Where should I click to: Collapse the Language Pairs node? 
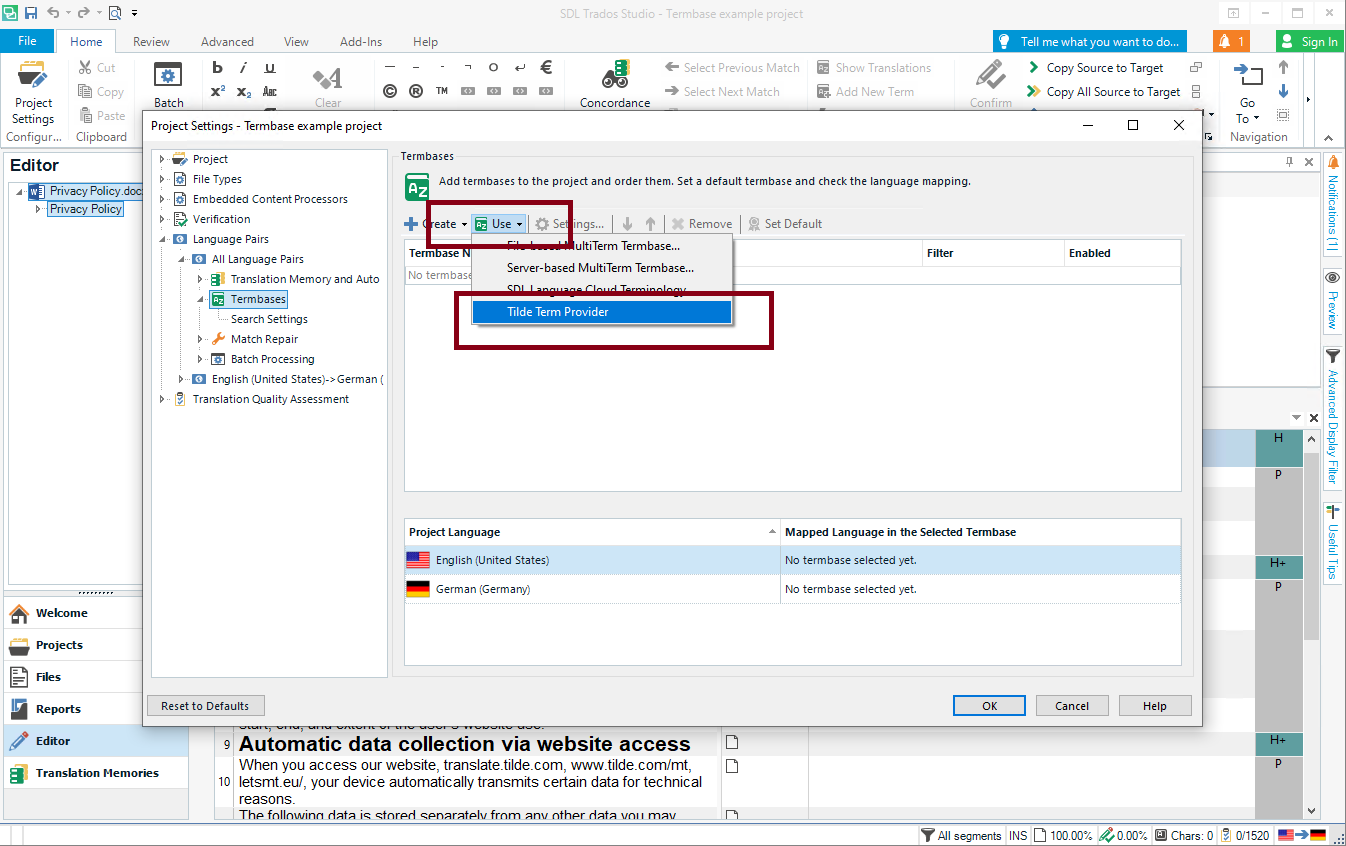(x=163, y=239)
